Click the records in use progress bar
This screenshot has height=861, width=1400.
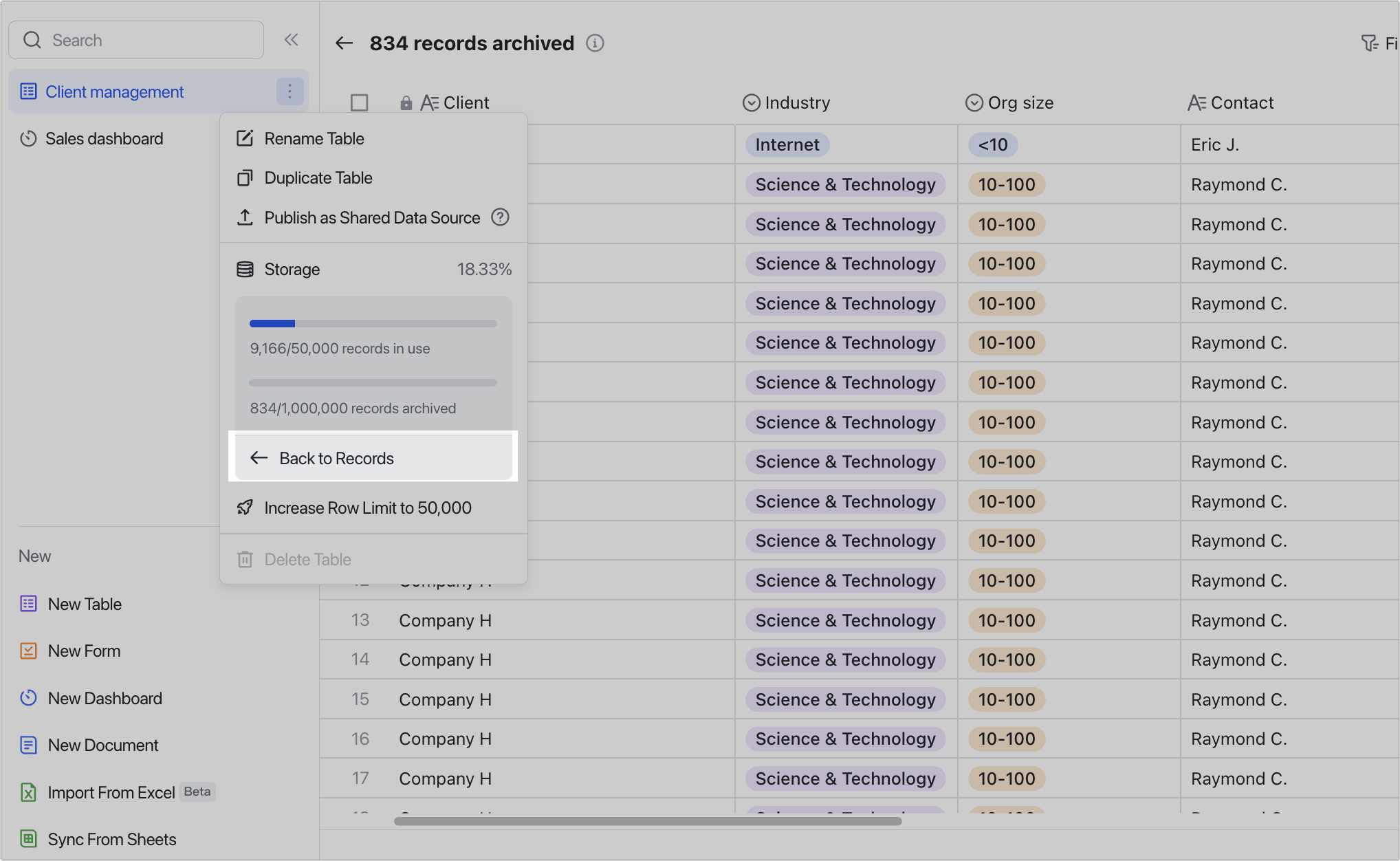pos(373,323)
